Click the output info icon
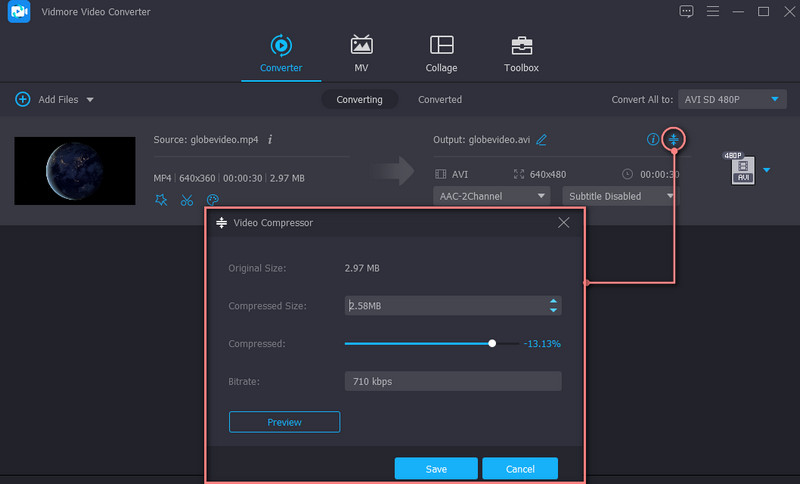The height and width of the screenshot is (484, 800). [x=653, y=139]
